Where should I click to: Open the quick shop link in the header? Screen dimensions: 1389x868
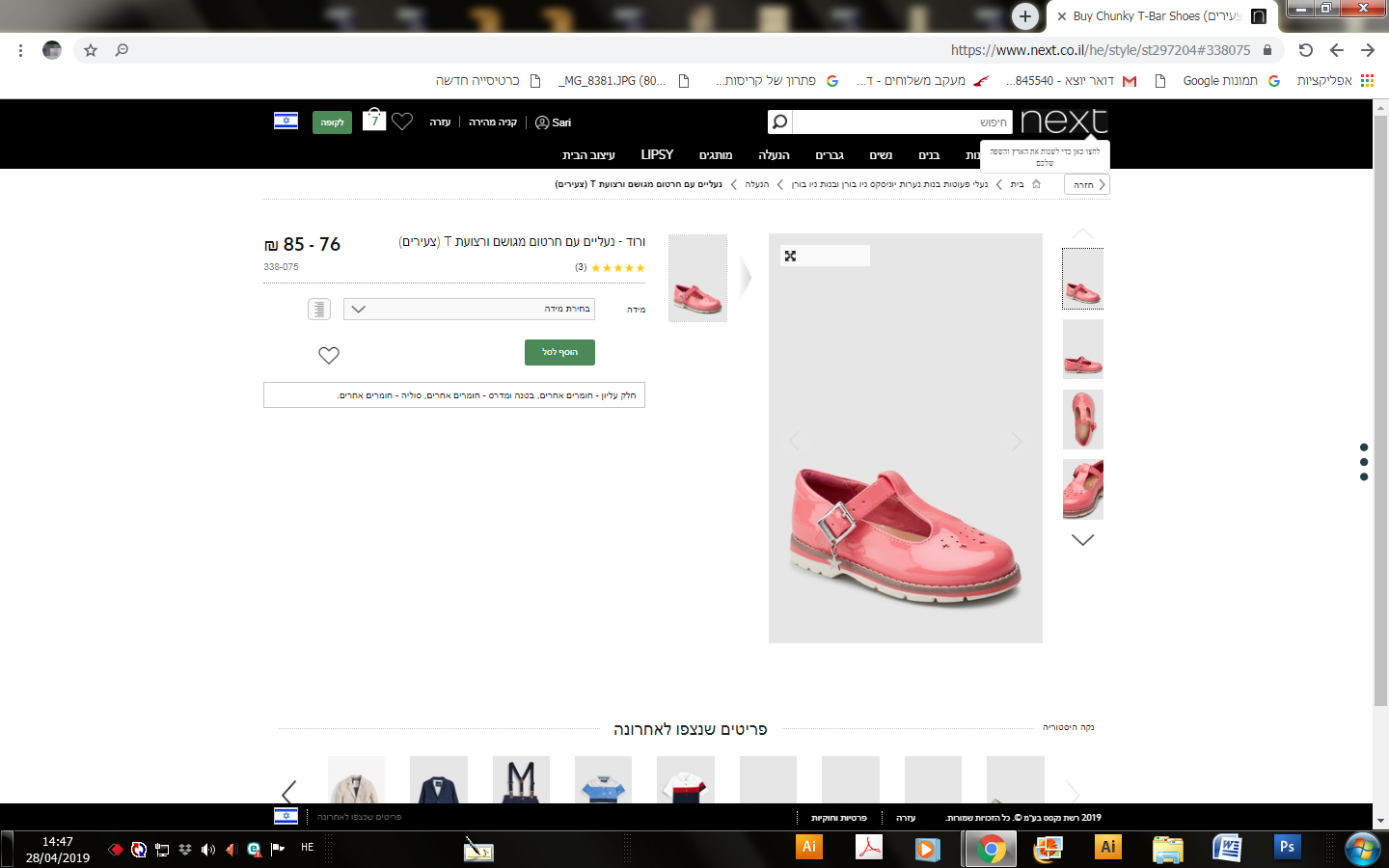(x=493, y=122)
